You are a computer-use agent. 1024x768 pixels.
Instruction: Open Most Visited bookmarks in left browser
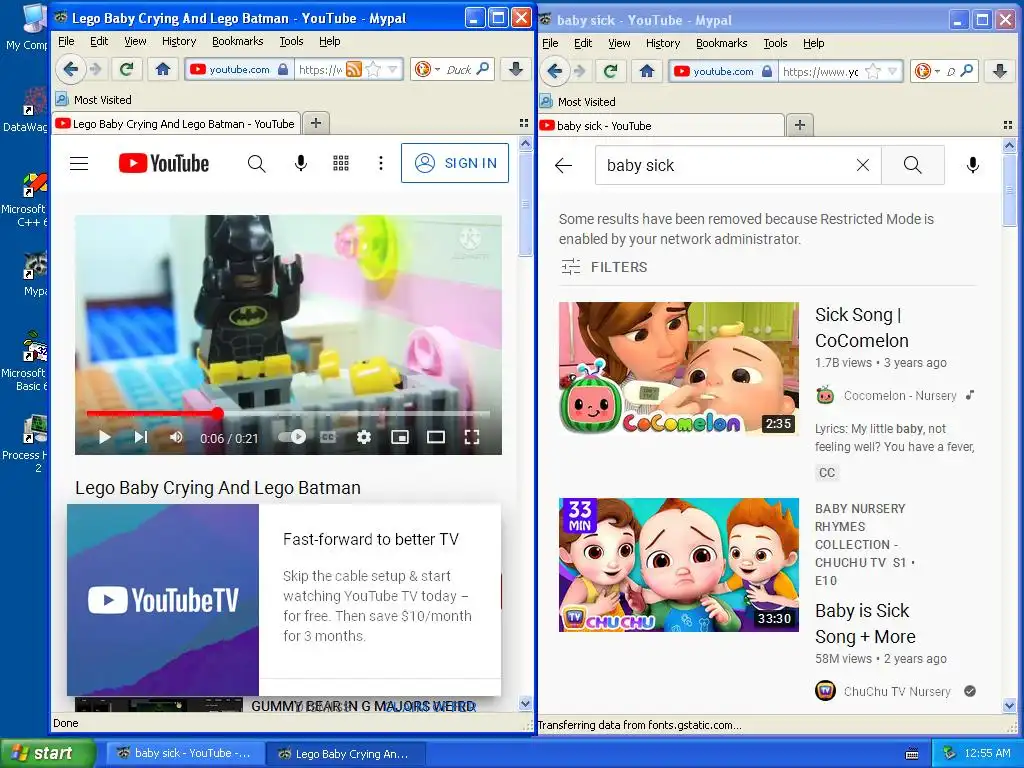93,99
